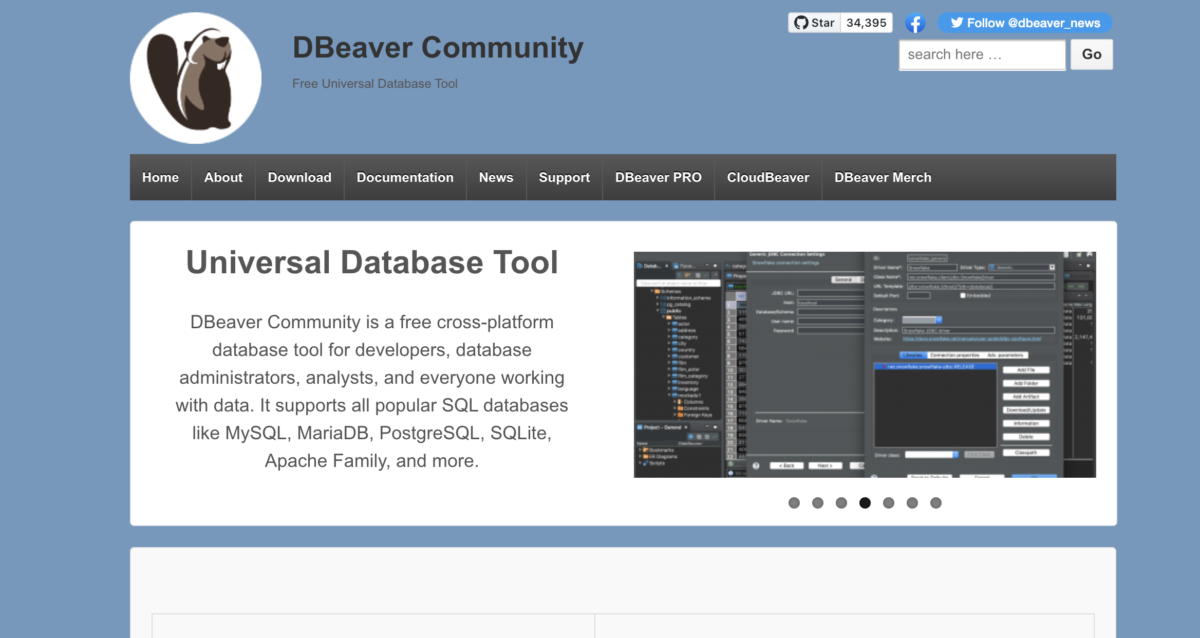Click the Facebook share icon
The height and width of the screenshot is (638, 1200).
(914, 22)
